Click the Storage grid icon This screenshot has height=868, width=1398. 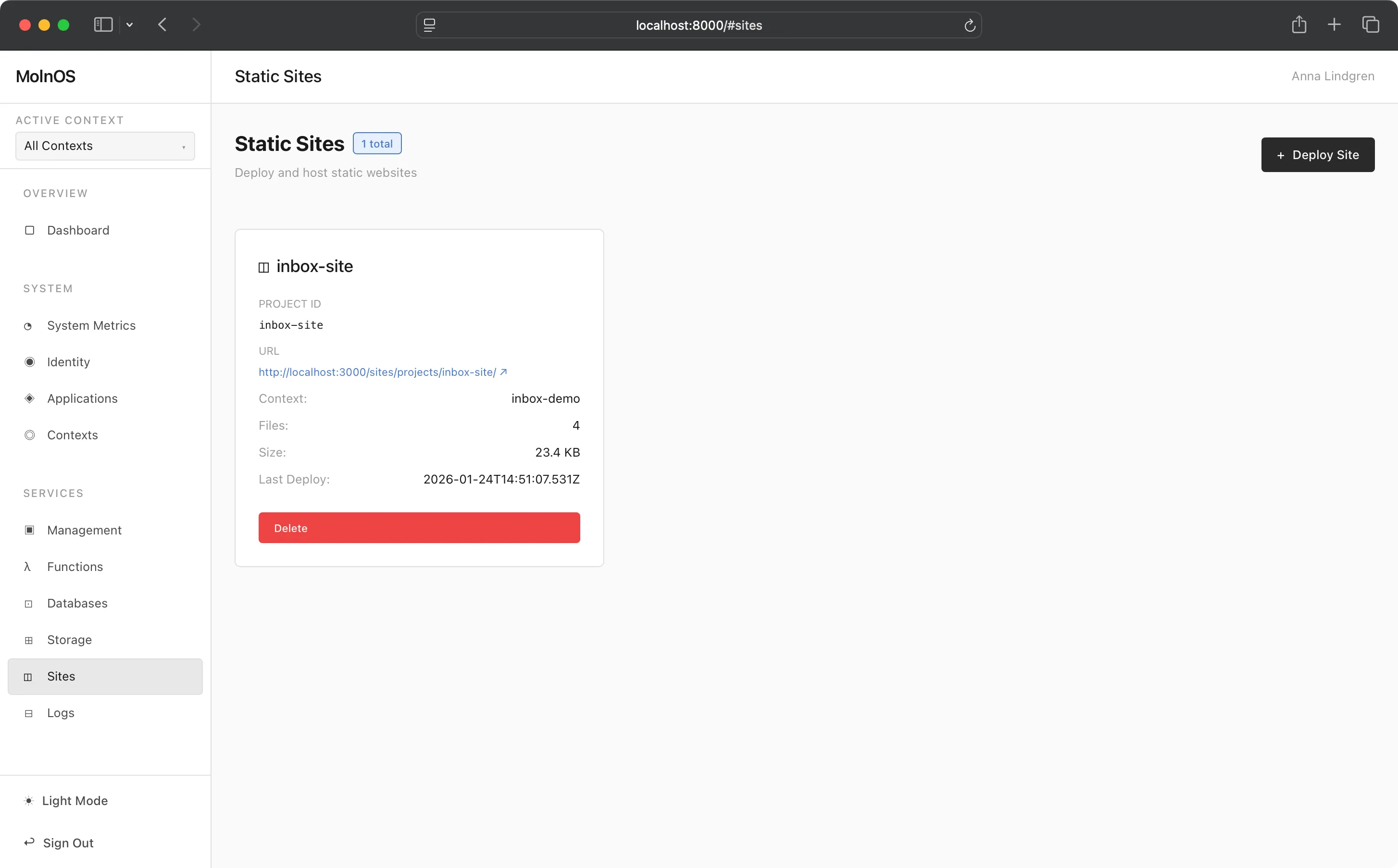pyautogui.click(x=29, y=640)
